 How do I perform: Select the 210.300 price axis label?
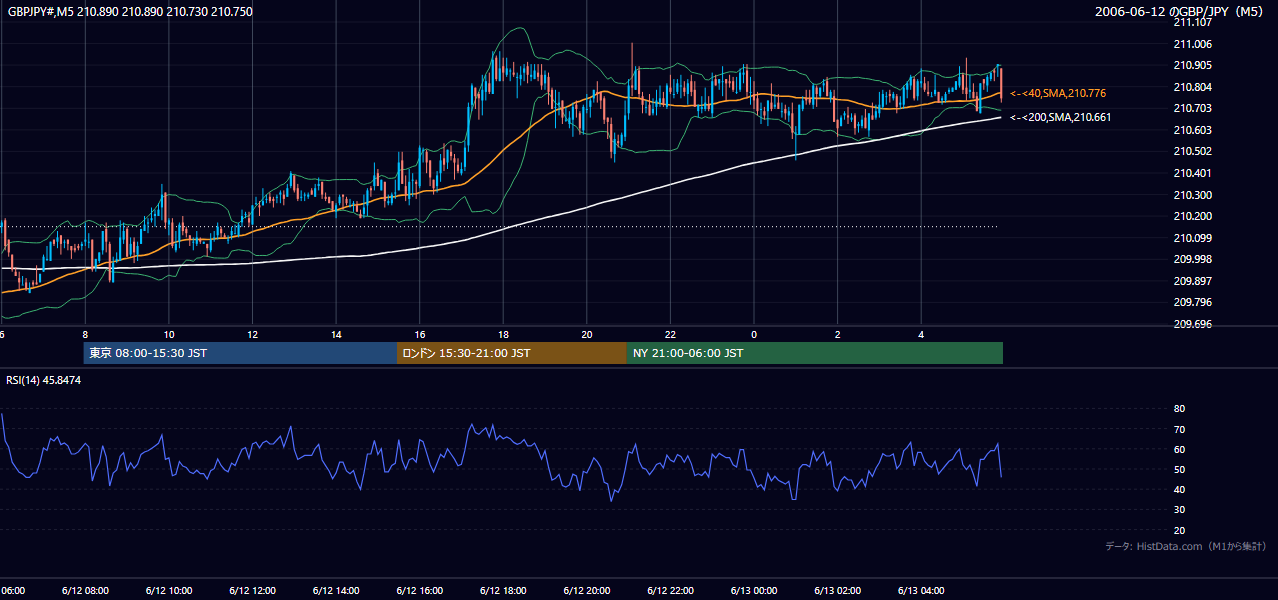pos(1192,195)
